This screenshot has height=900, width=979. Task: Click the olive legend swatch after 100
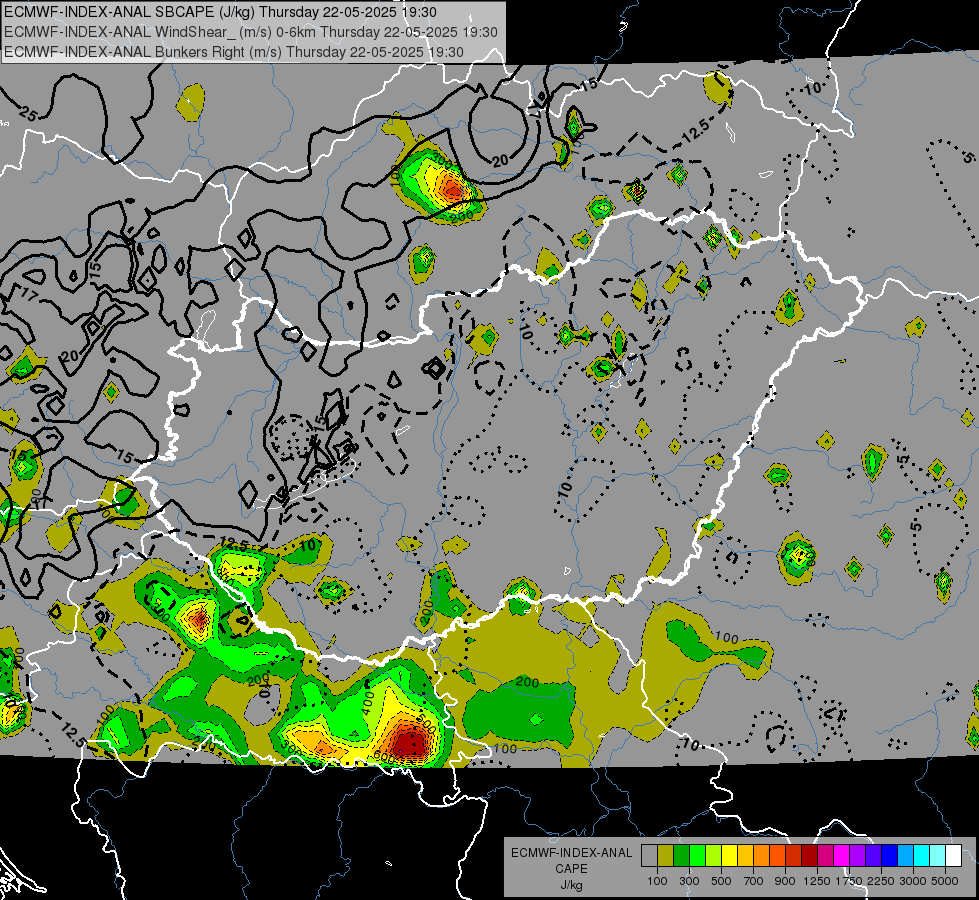[x=666, y=855]
